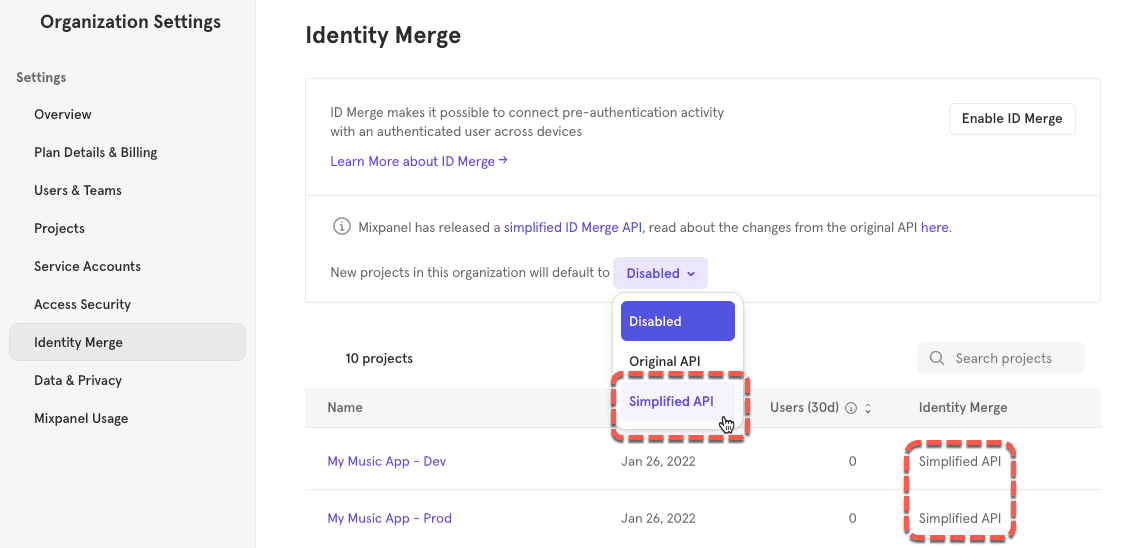Open Users & Teams settings
This screenshot has width=1125, height=548.
pos(78,190)
